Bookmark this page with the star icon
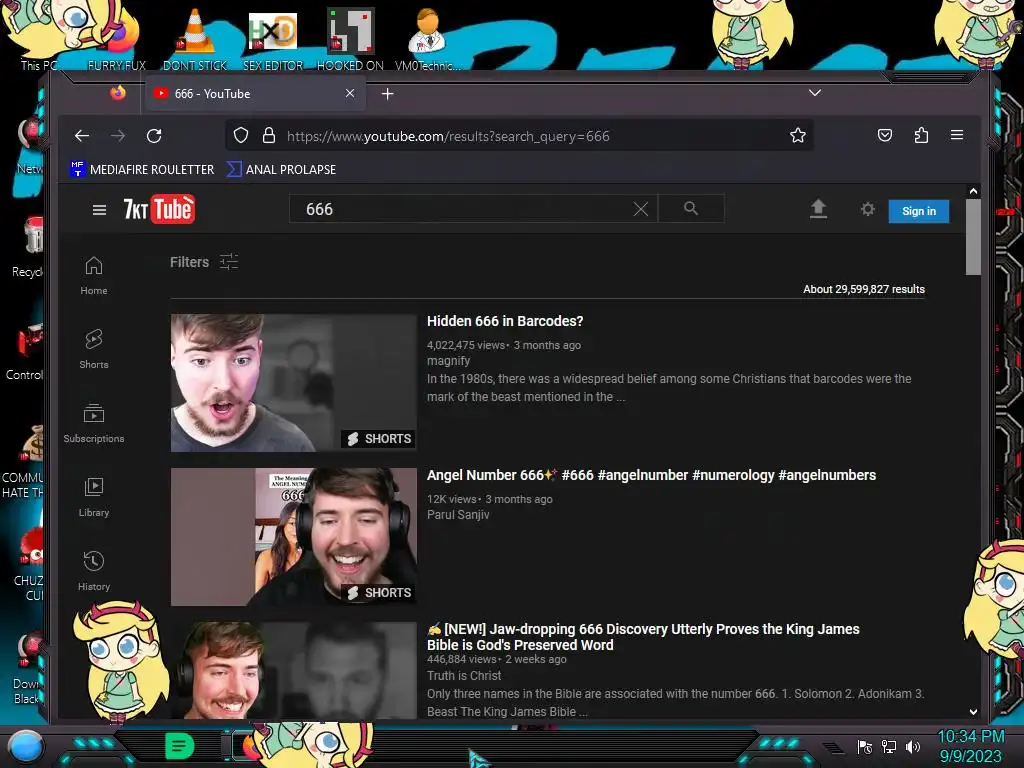Image resolution: width=1024 pixels, height=768 pixels. click(797, 135)
